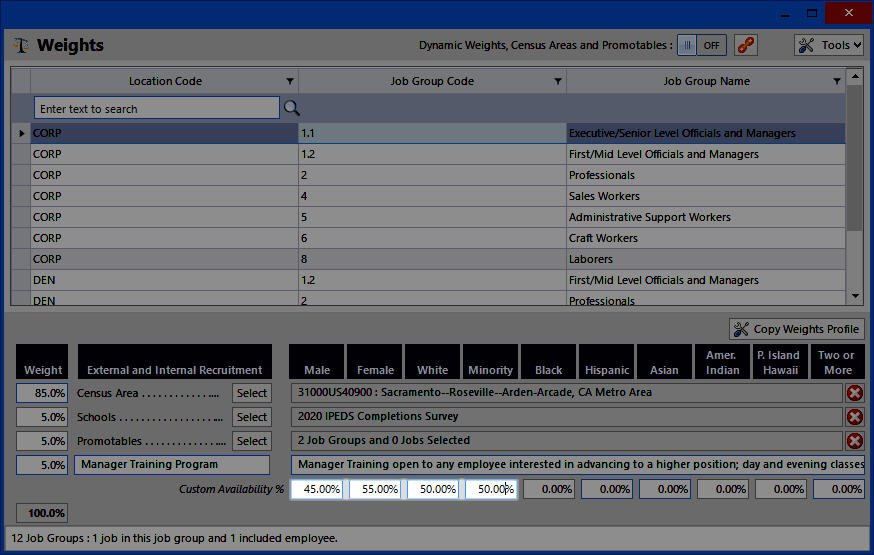
Task: Click Select button for Schools
Action: coord(252,417)
